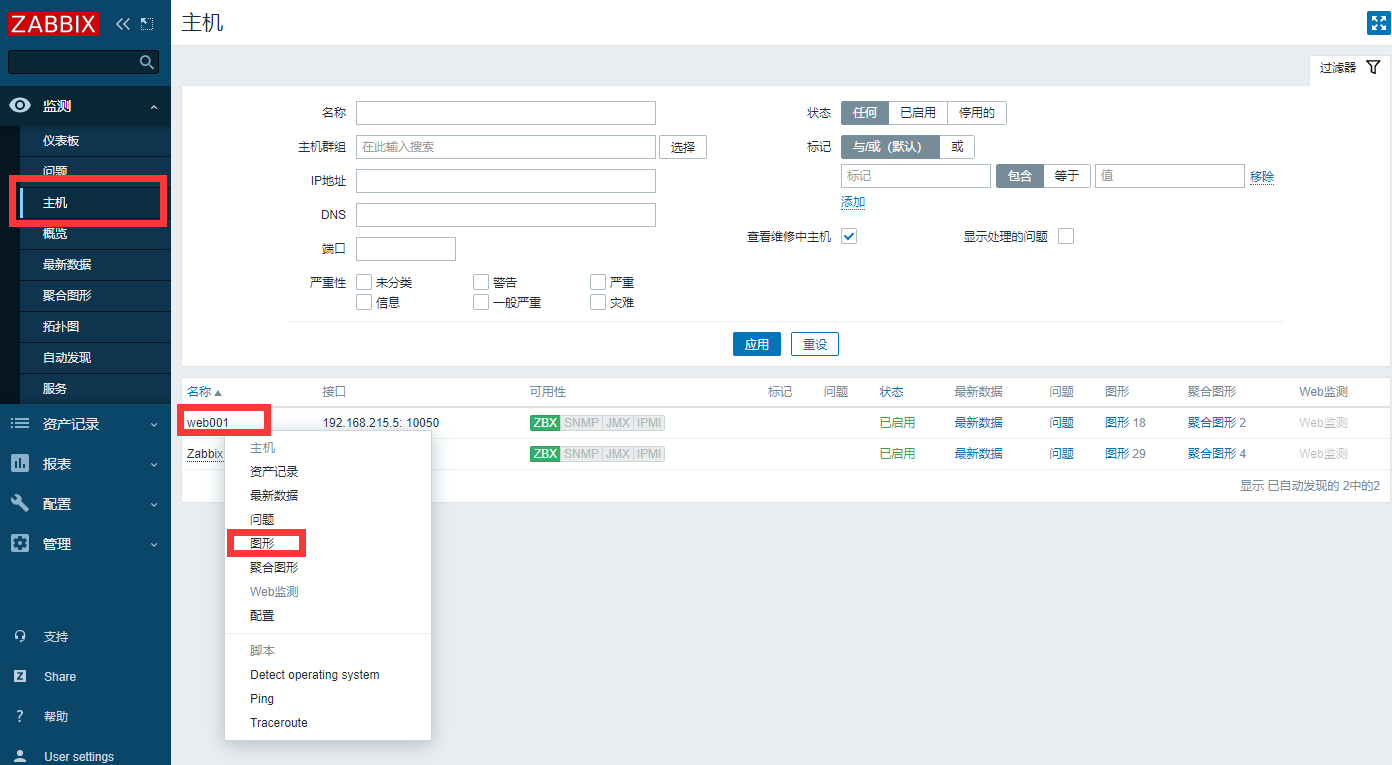Click the question mark icon for 帮助
1392x765 pixels.
point(20,716)
